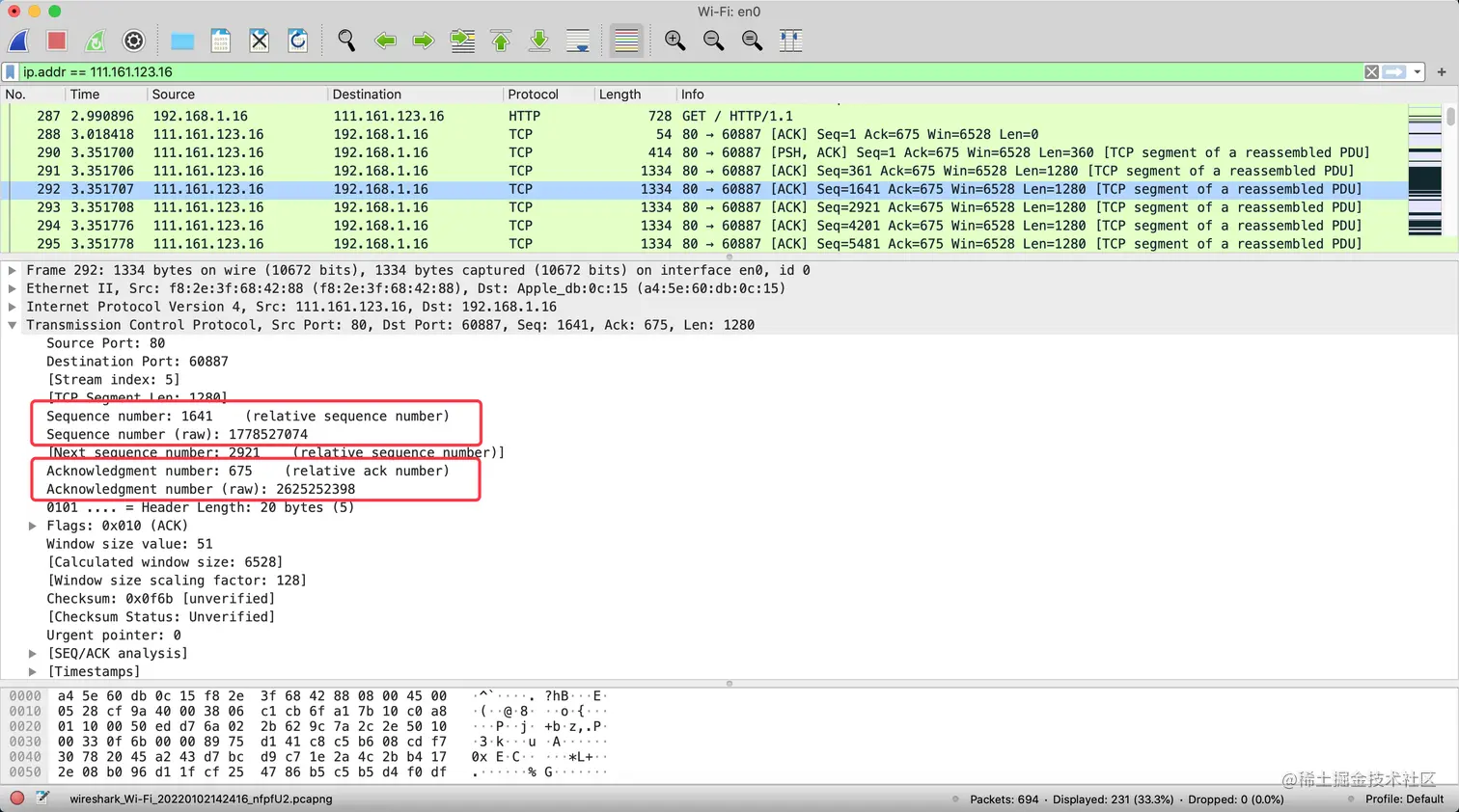Reset text to normal size

click(x=752, y=41)
